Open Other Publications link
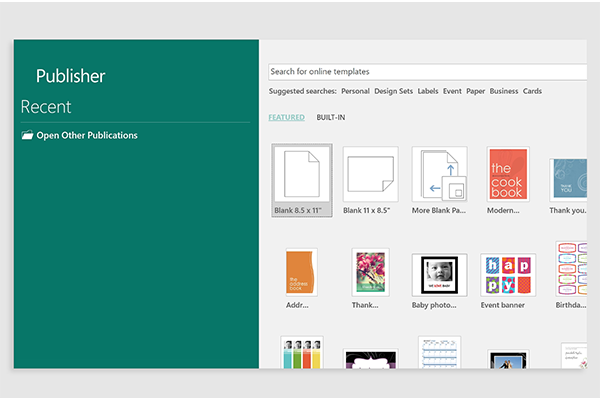The width and height of the screenshot is (600, 400). (87, 136)
